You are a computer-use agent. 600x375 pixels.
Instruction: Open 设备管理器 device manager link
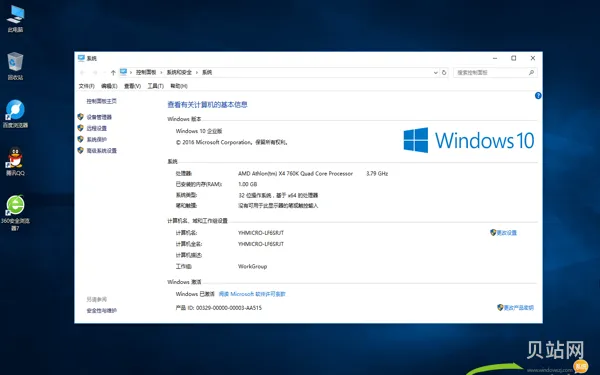(x=99, y=117)
